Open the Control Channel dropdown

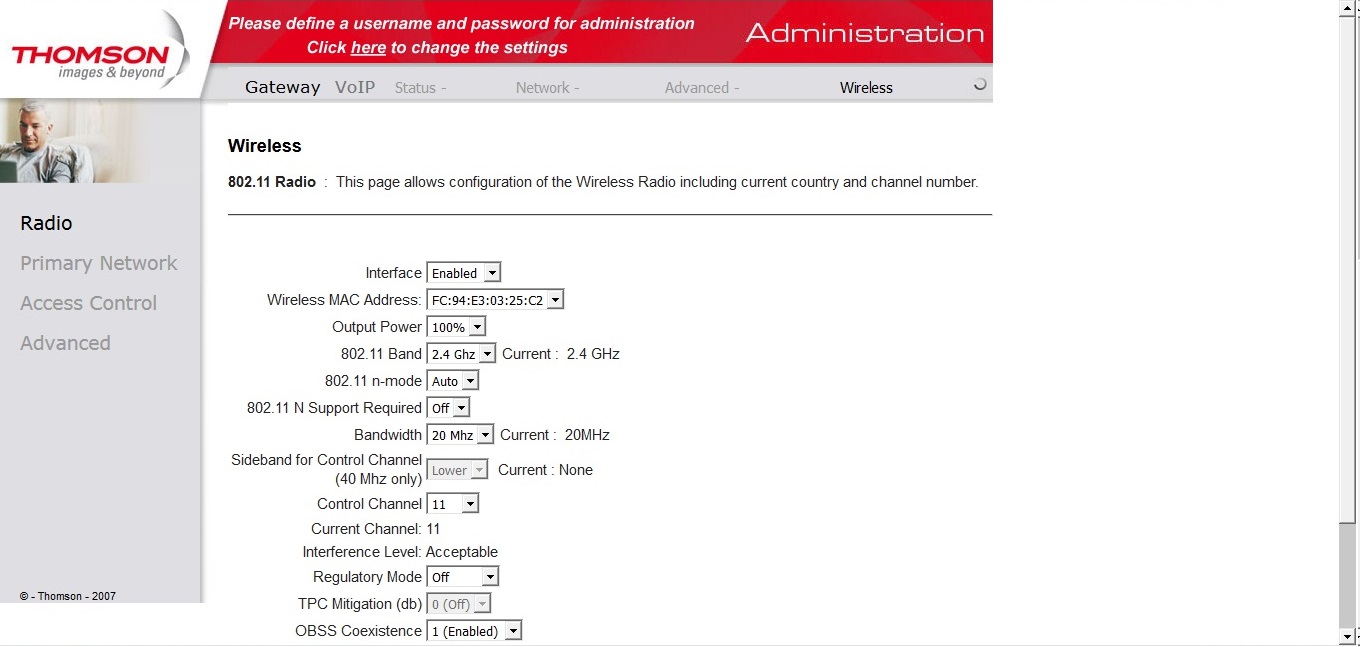pyautogui.click(x=453, y=504)
